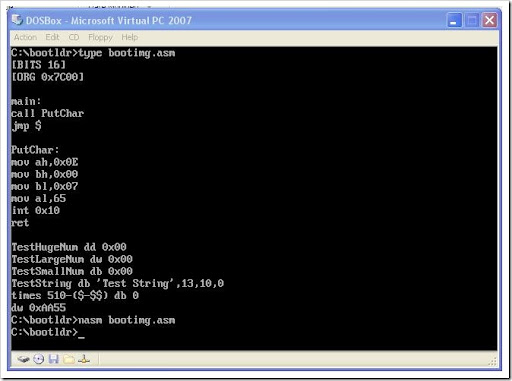This screenshot has height=381, width=512.
Task: Click the 'main:' label line
Action: (26, 101)
